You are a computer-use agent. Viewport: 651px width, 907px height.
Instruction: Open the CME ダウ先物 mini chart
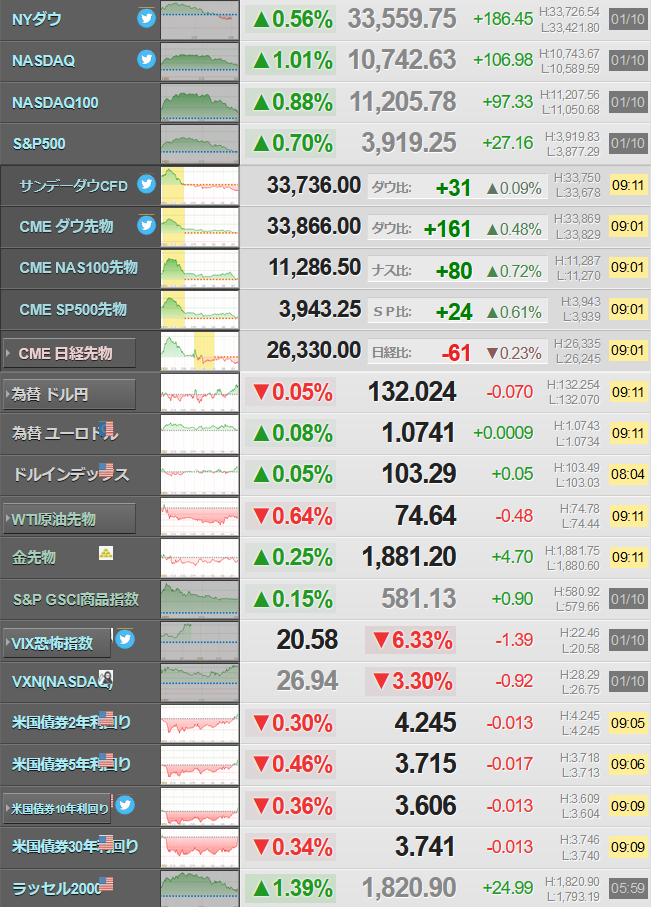click(x=200, y=227)
